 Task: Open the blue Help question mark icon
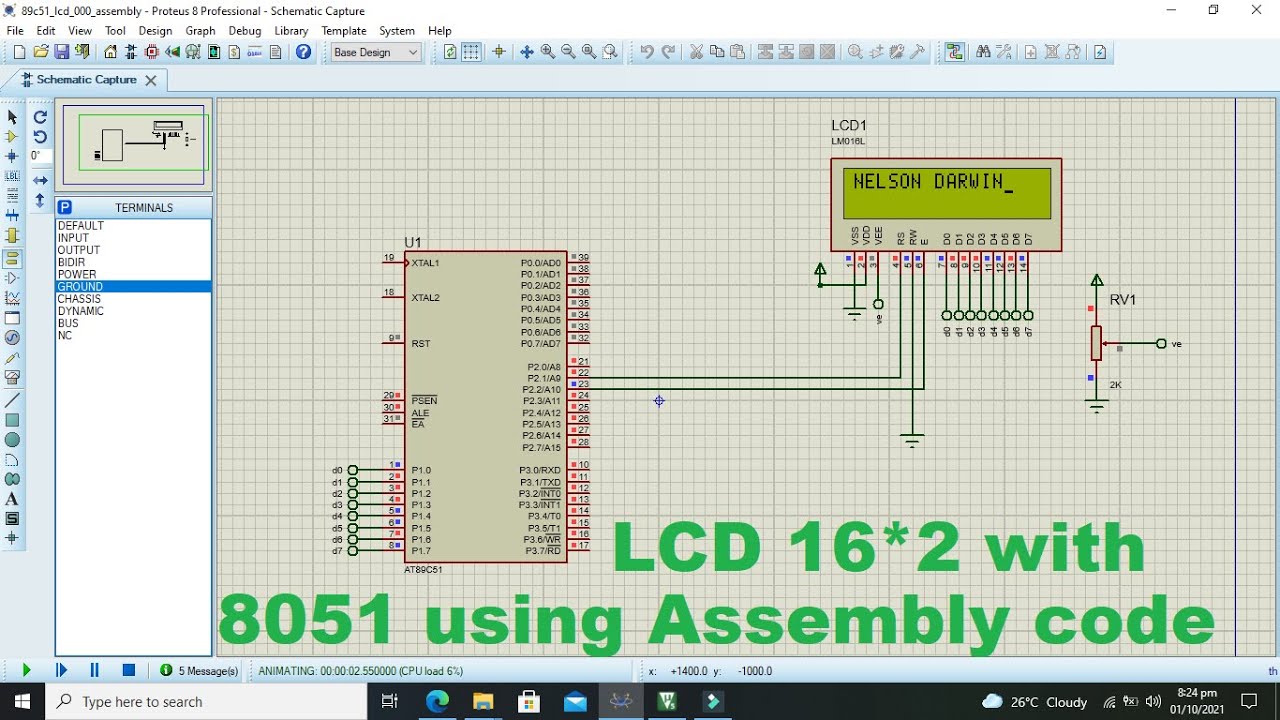pyautogui.click(x=303, y=52)
